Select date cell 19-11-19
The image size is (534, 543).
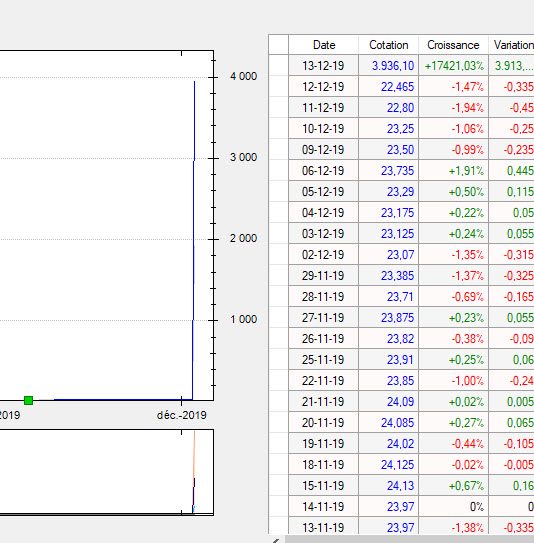tap(323, 443)
